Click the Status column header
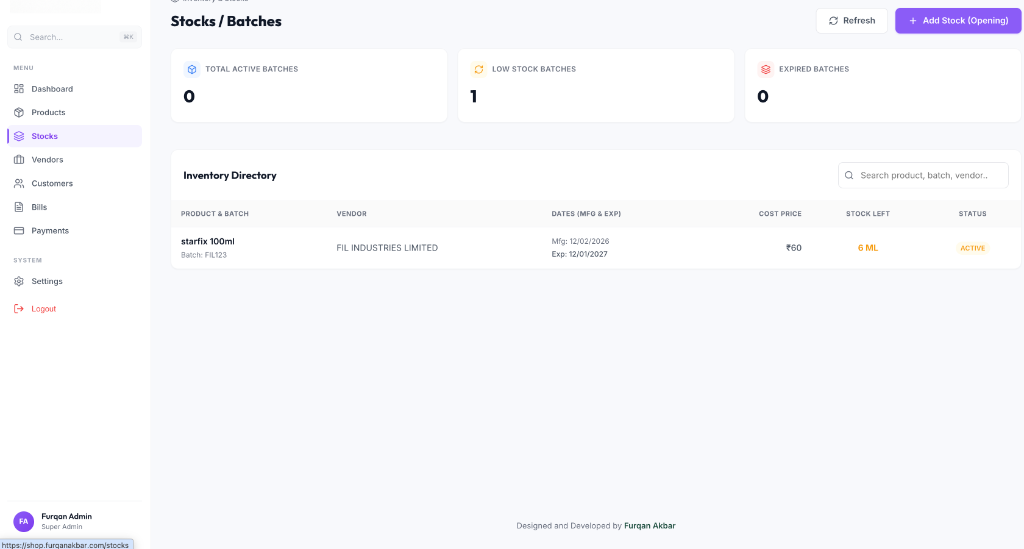The width and height of the screenshot is (1024, 549). tap(972, 214)
